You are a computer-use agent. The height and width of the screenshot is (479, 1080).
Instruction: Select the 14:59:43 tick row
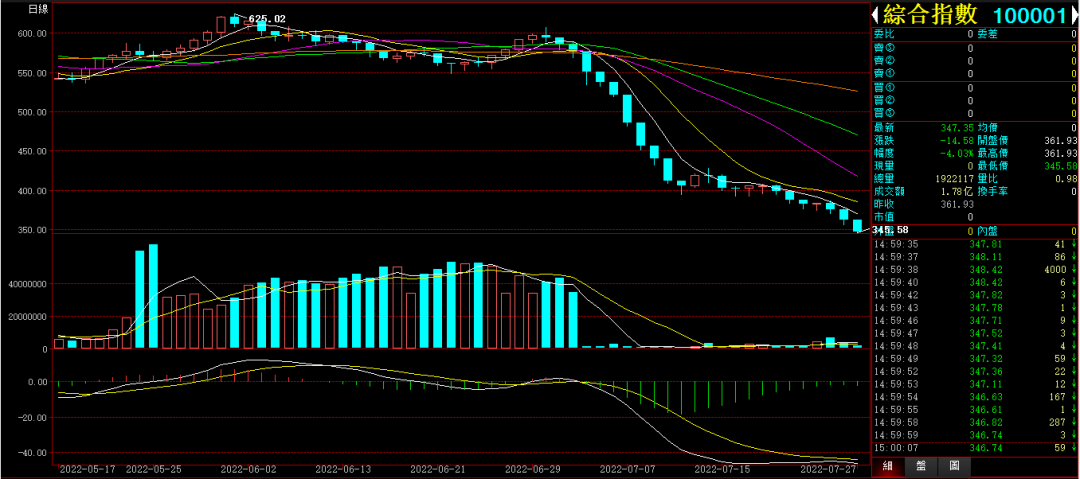975,308
